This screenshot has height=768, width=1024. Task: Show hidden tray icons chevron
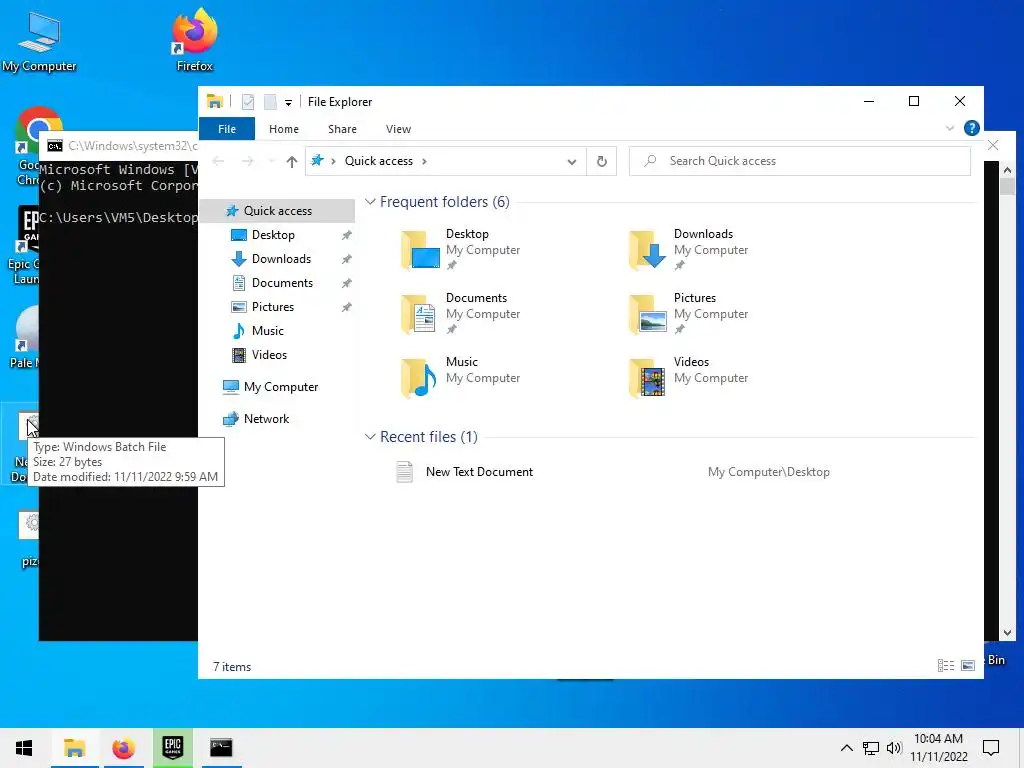click(846, 748)
